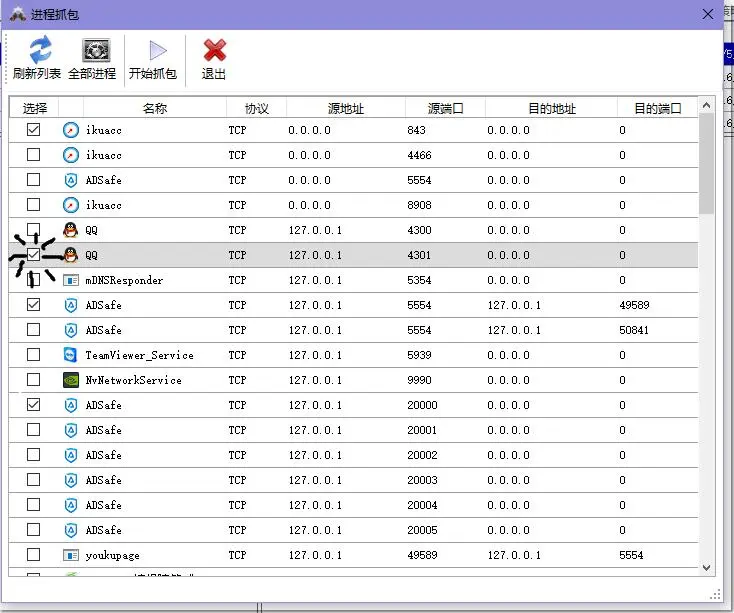Viewport: 734px width, 613px height.
Task: Click the NvNetworkService NVIDIA icon
Action: 70,380
